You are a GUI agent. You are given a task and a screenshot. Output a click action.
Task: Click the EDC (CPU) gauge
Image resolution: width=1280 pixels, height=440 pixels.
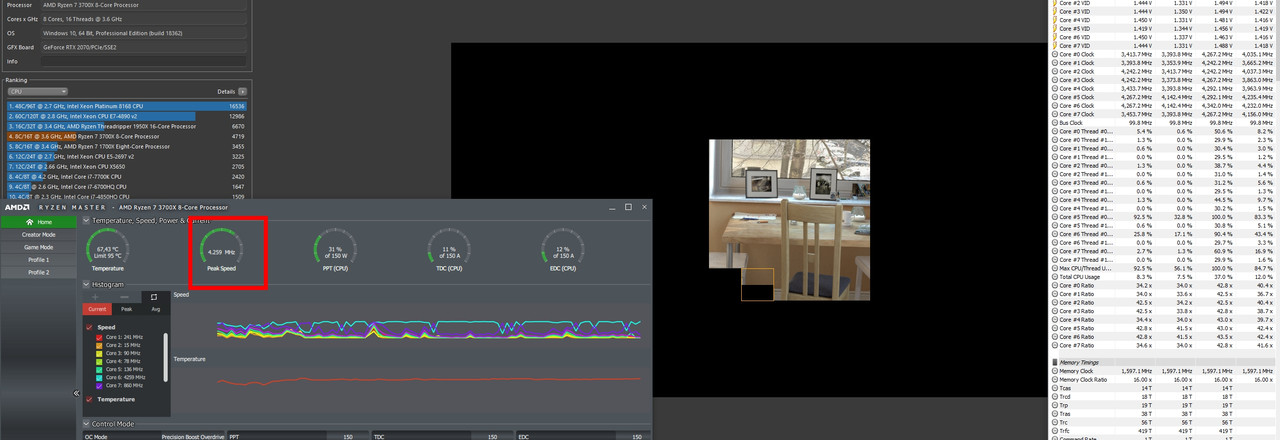click(x=561, y=250)
